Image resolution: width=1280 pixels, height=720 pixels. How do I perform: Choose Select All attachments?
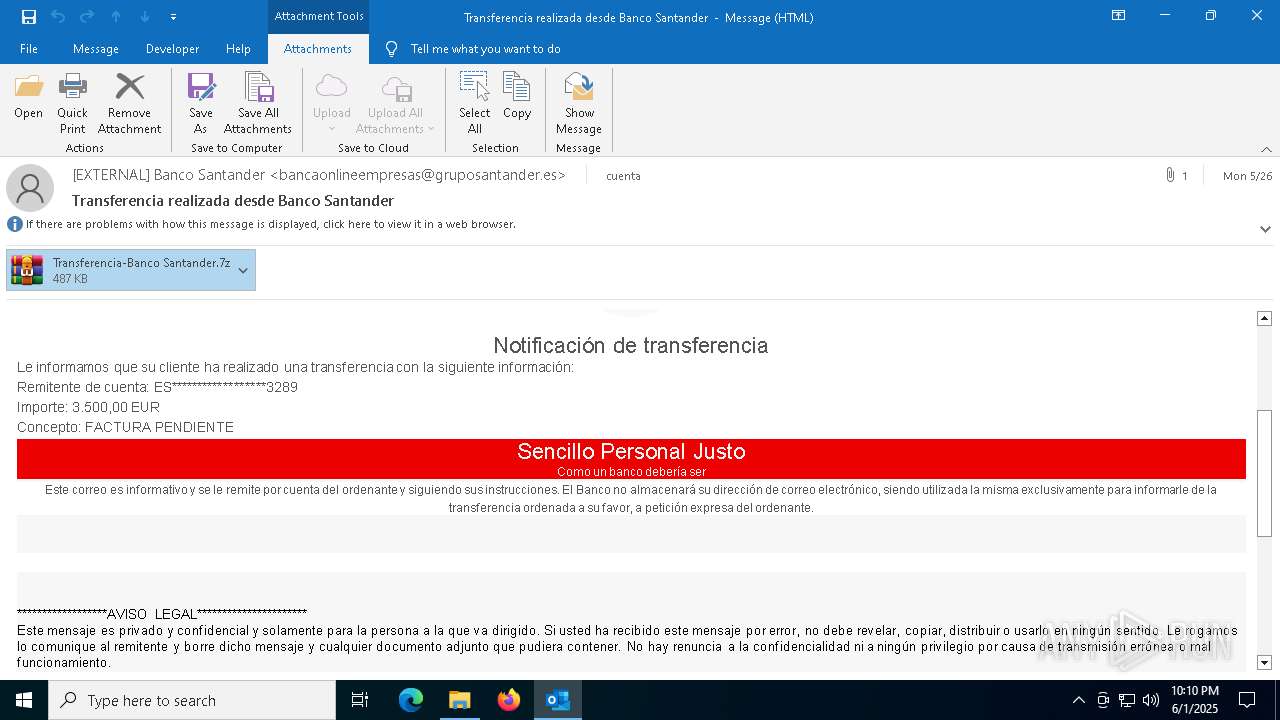click(x=474, y=104)
